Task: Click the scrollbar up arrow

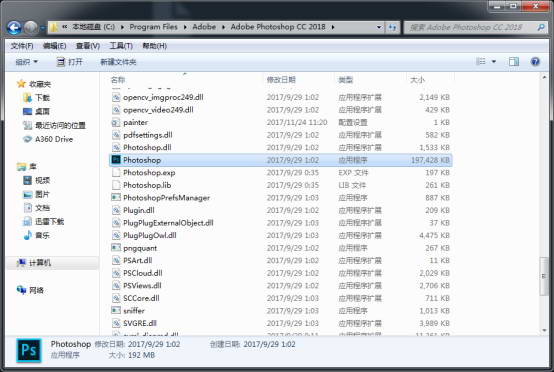Action: coord(544,77)
